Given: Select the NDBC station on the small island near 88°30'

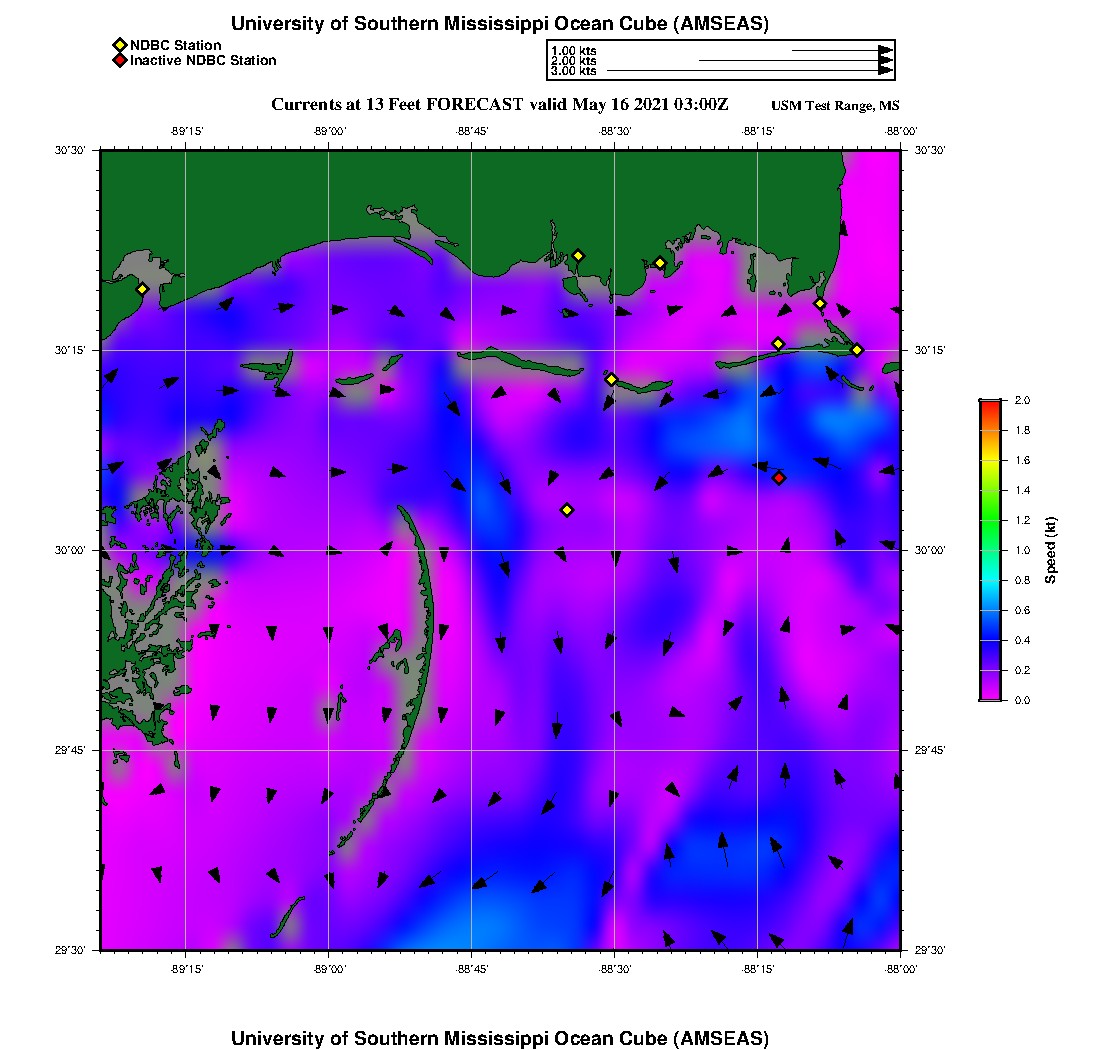Looking at the screenshot, I should tap(611, 379).
